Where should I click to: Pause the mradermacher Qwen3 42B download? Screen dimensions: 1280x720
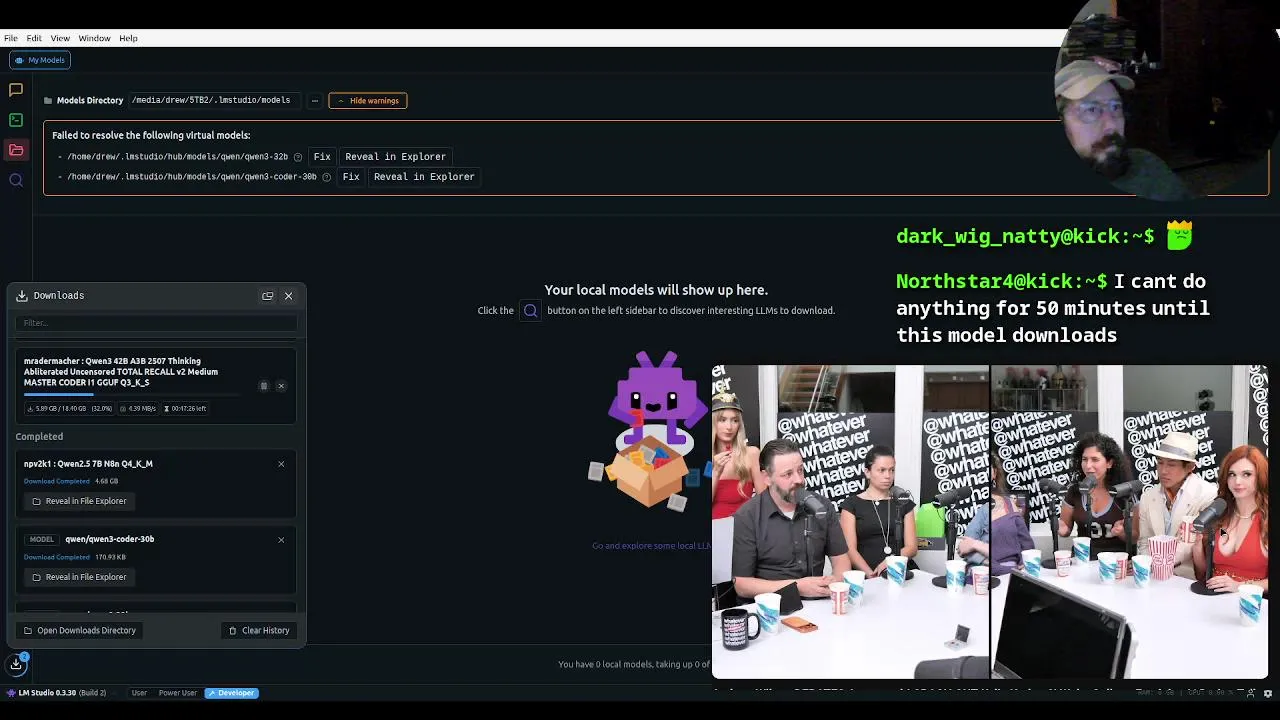pyautogui.click(x=264, y=386)
